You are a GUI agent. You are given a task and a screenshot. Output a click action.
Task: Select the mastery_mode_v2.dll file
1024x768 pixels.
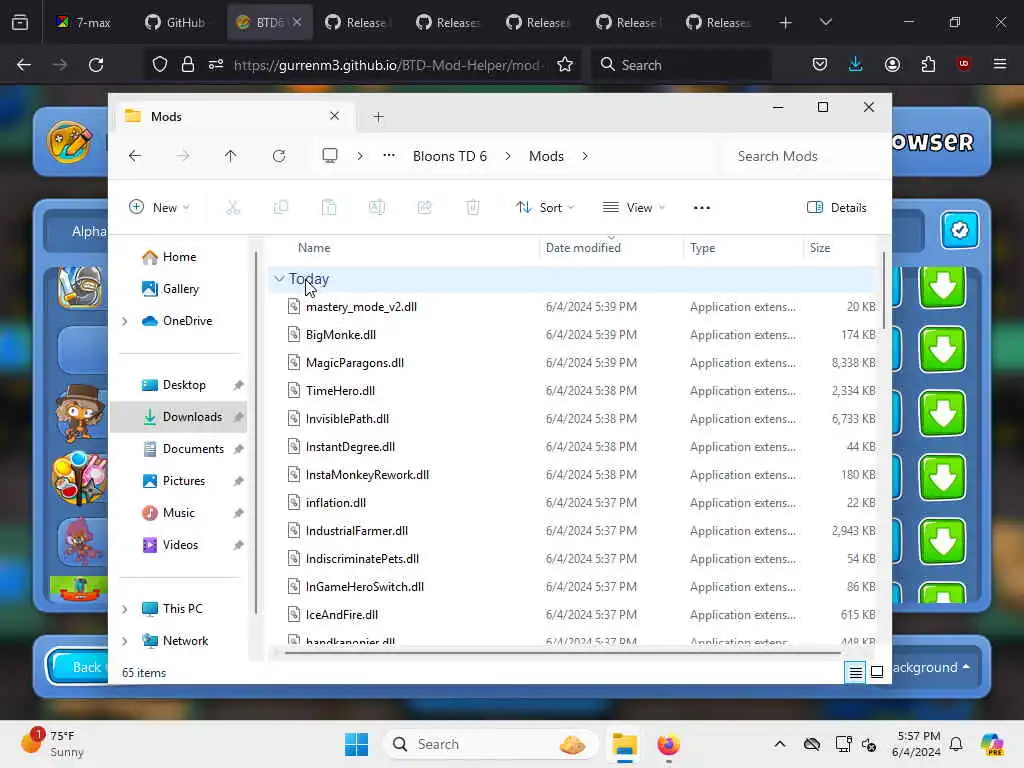click(x=361, y=306)
